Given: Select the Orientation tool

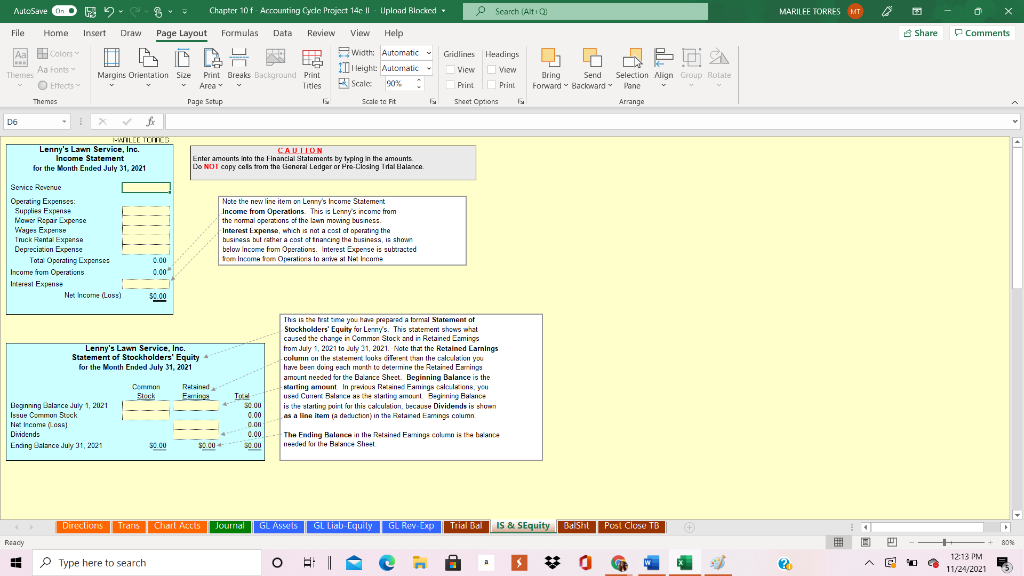Looking at the screenshot, I should coord(149,68).
